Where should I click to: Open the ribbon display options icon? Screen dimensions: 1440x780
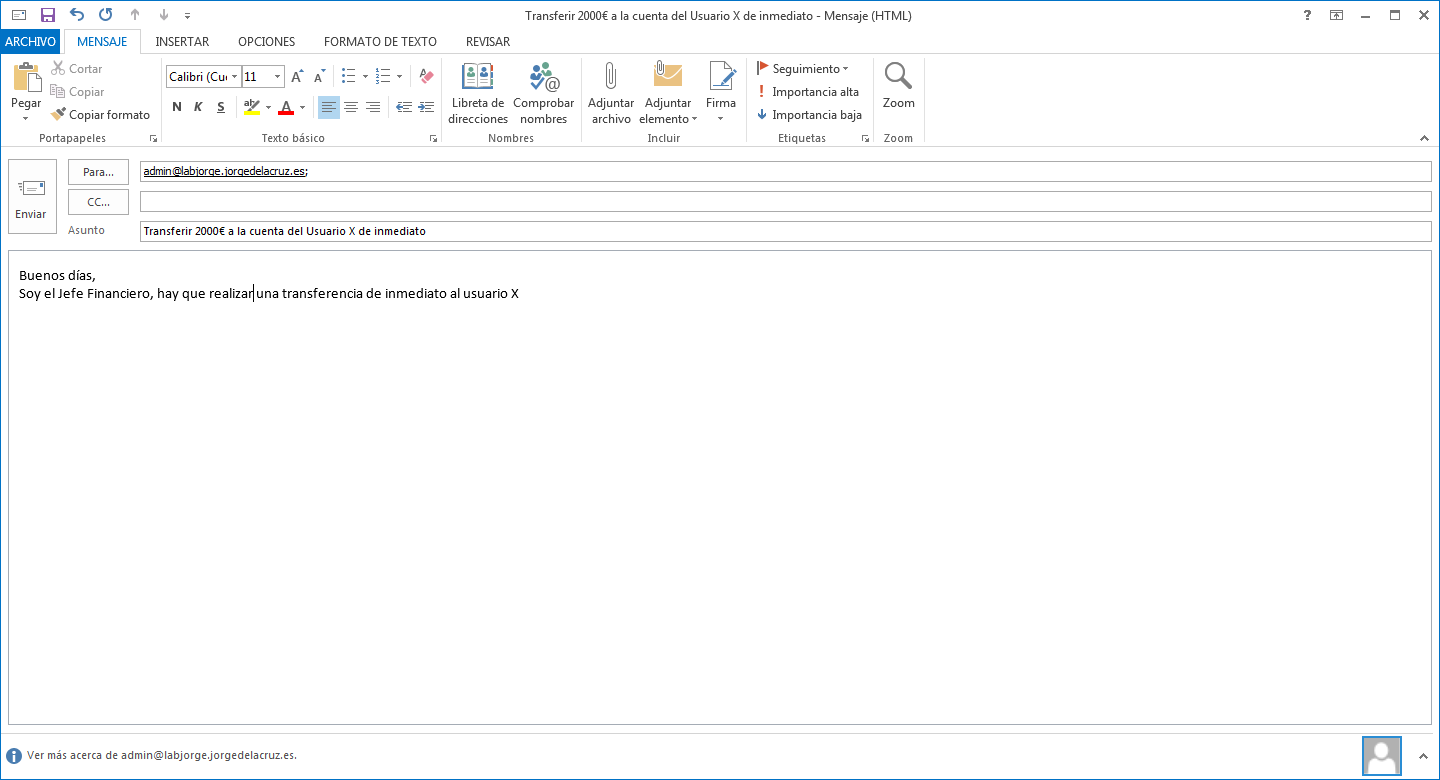[1336, 15]
